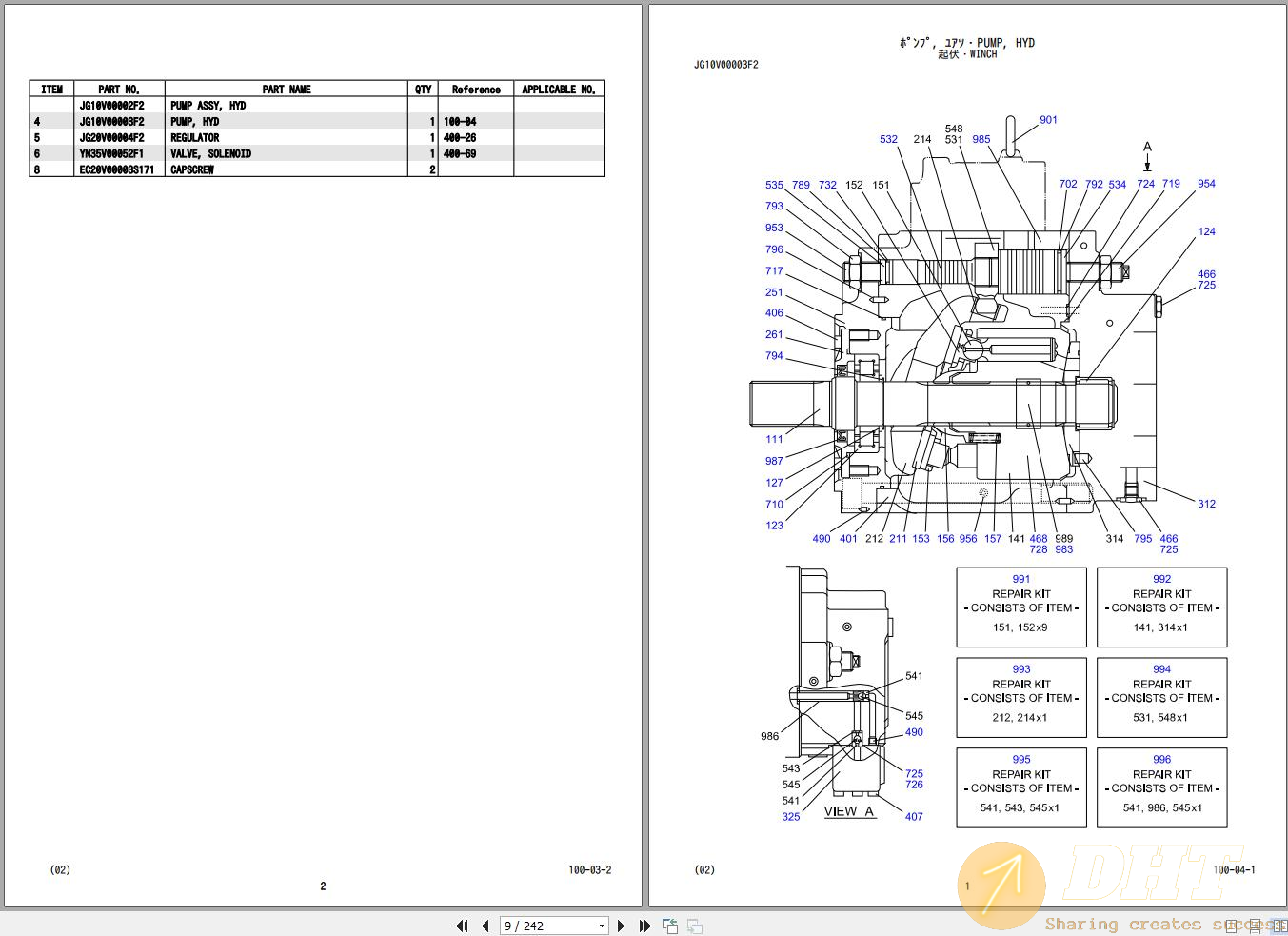1288x936 pixels.
Task: Click the previous view icon
Action: click(x=670, y=926)
